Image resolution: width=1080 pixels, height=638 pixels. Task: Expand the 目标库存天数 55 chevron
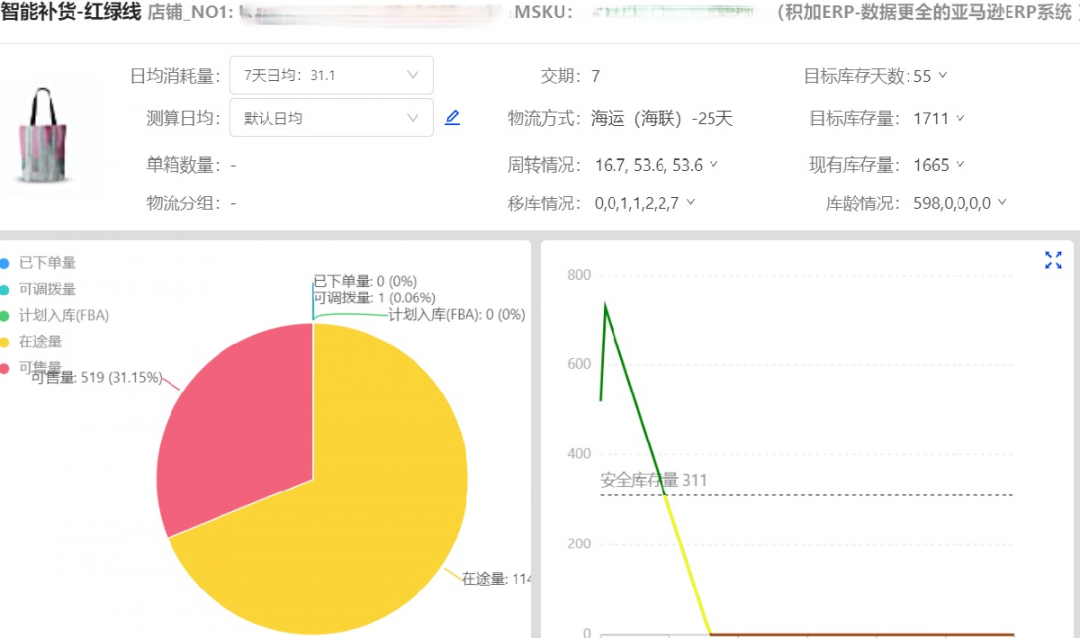(942, 76)
